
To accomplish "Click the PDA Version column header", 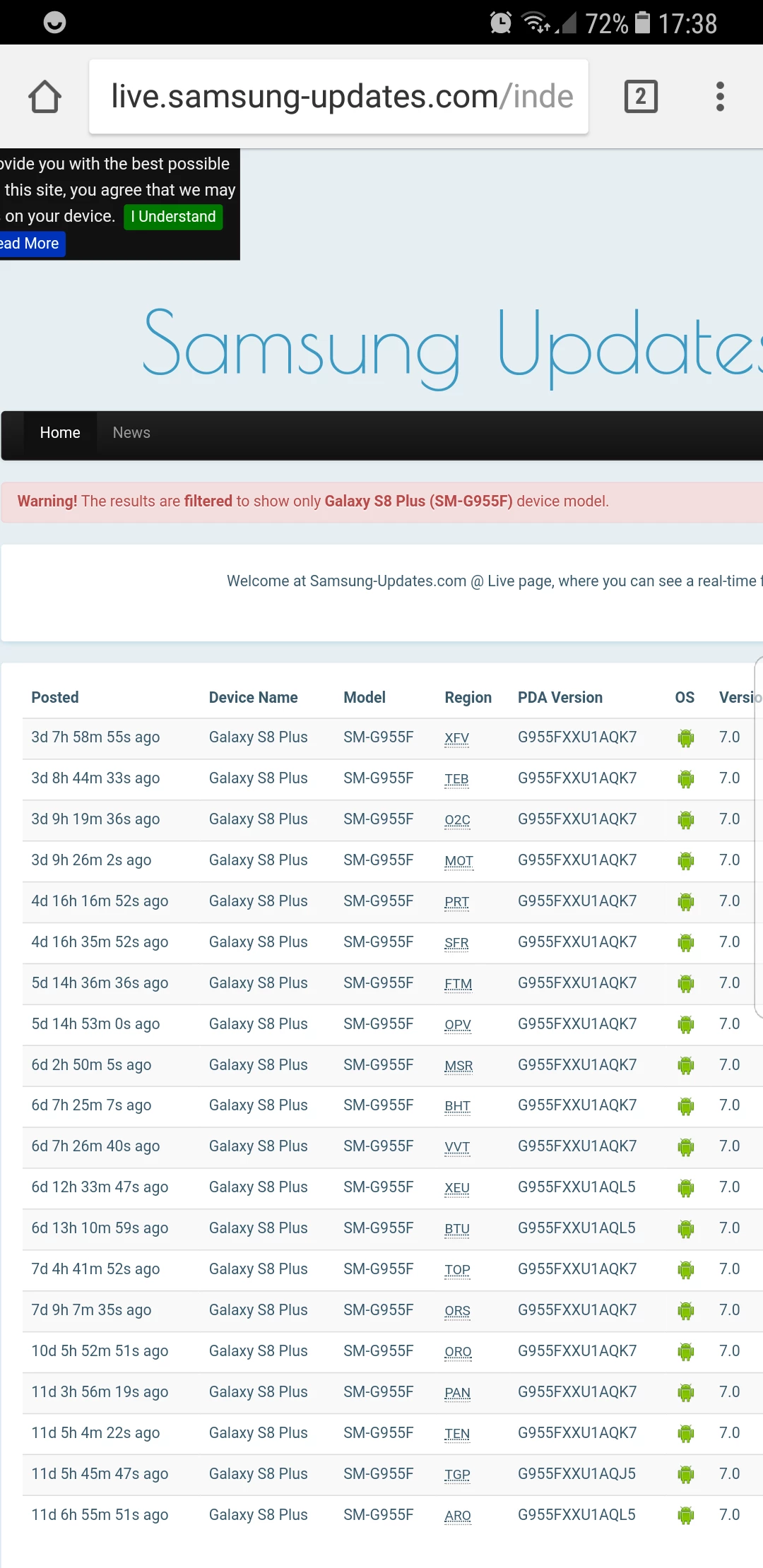I will coord(560,697).
